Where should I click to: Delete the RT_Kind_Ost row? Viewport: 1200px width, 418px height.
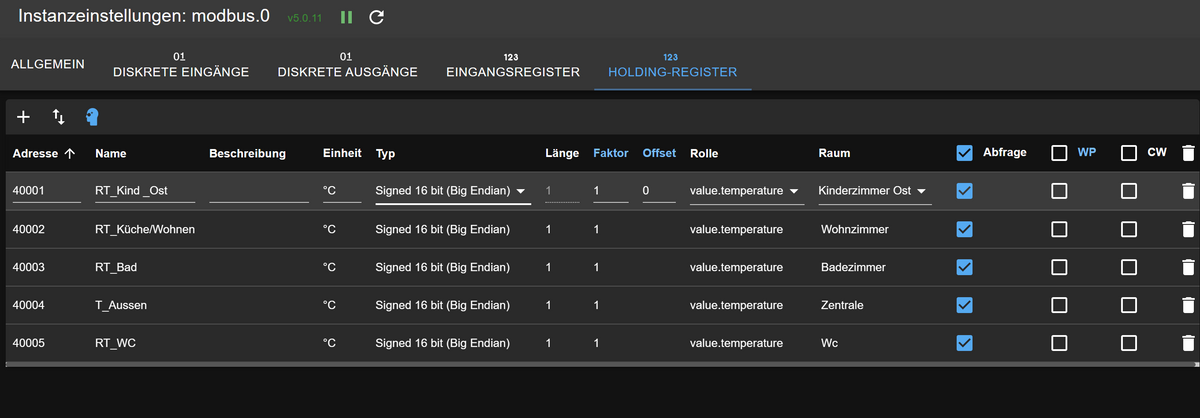click(1187, 191)
